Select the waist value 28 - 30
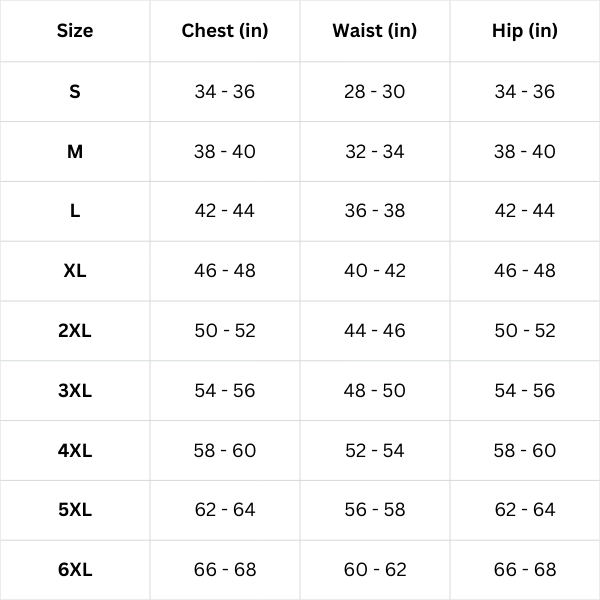The height and width of the screenshot is (600, 600). 375,92
